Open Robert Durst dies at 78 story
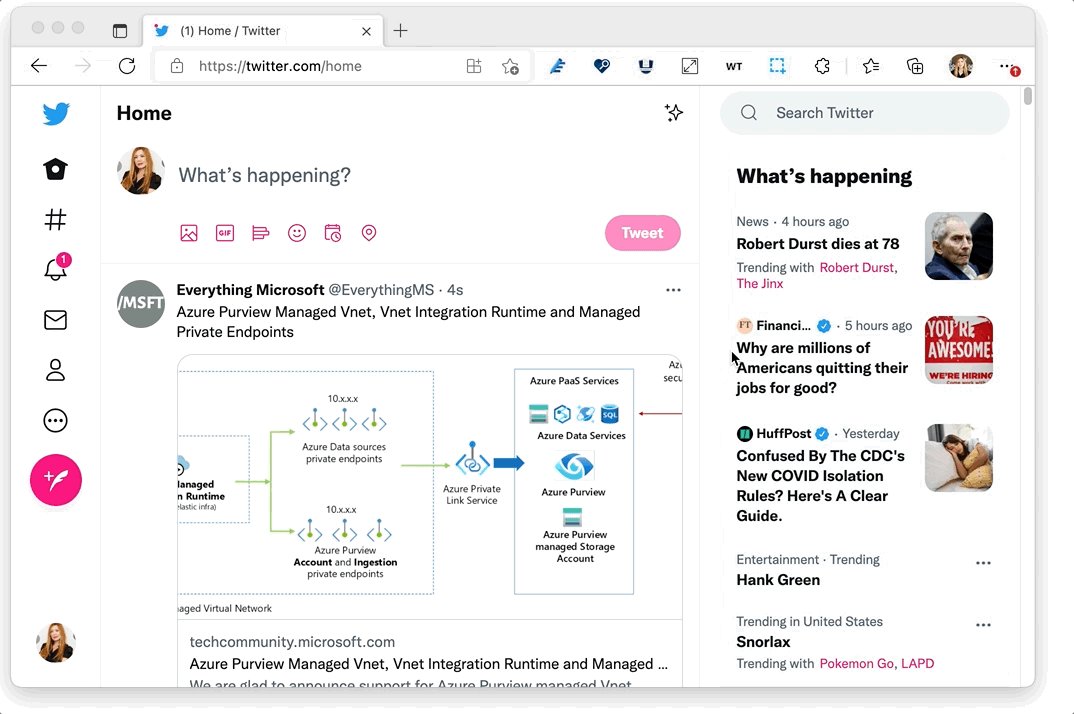This screenshot has height=714, width=1074. coord(818,244)
